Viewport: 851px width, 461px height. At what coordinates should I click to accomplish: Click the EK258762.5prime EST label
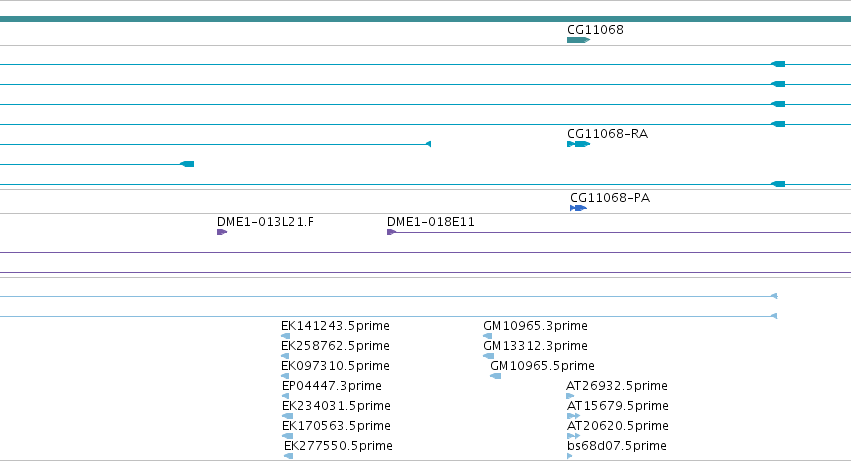click(x=335, y=346)
